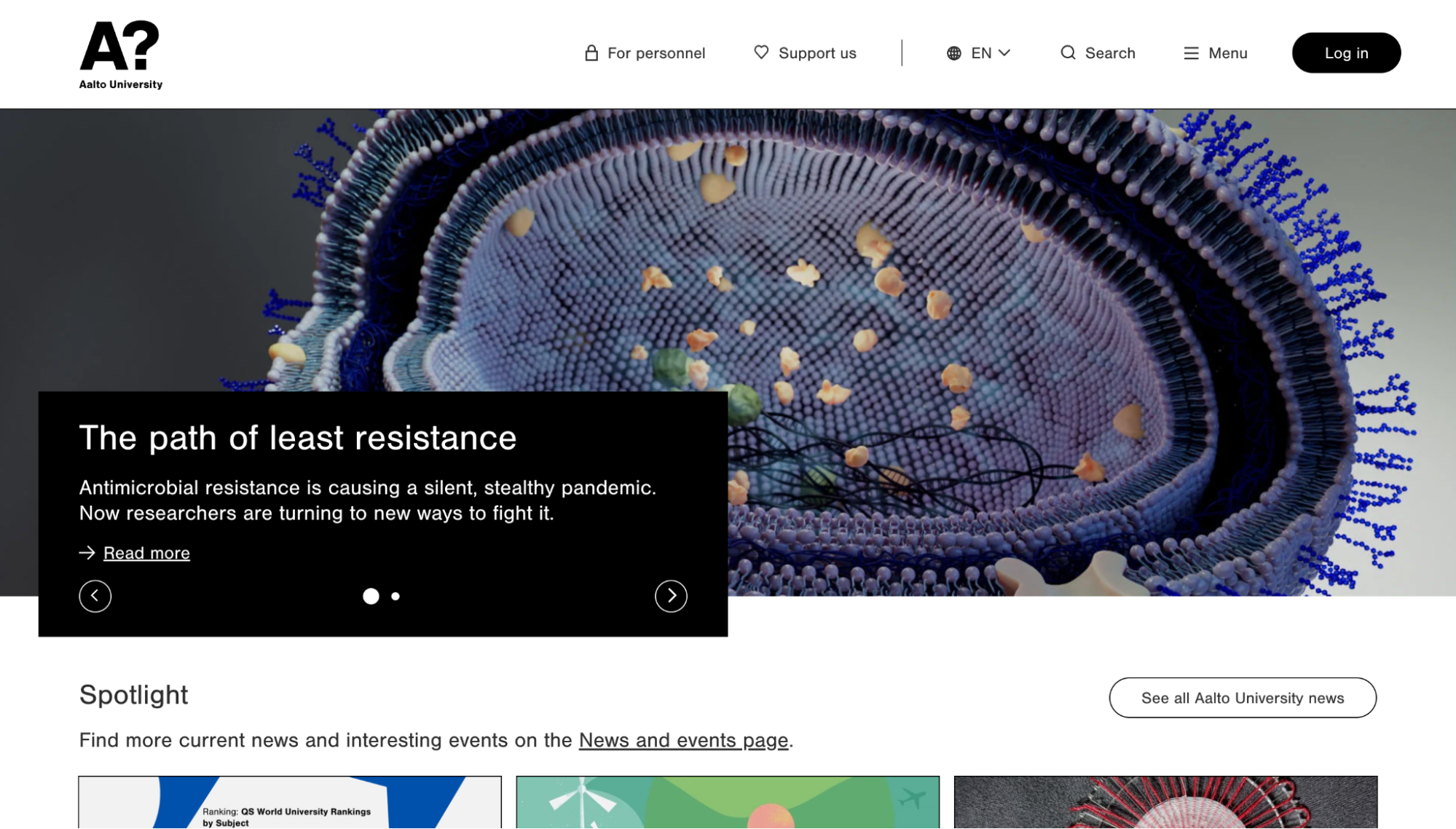Image resolution: width=1456 pixels, height=829 pixels.
Task: Click the heart icon by Support us
Action: (x=761, y=52)
